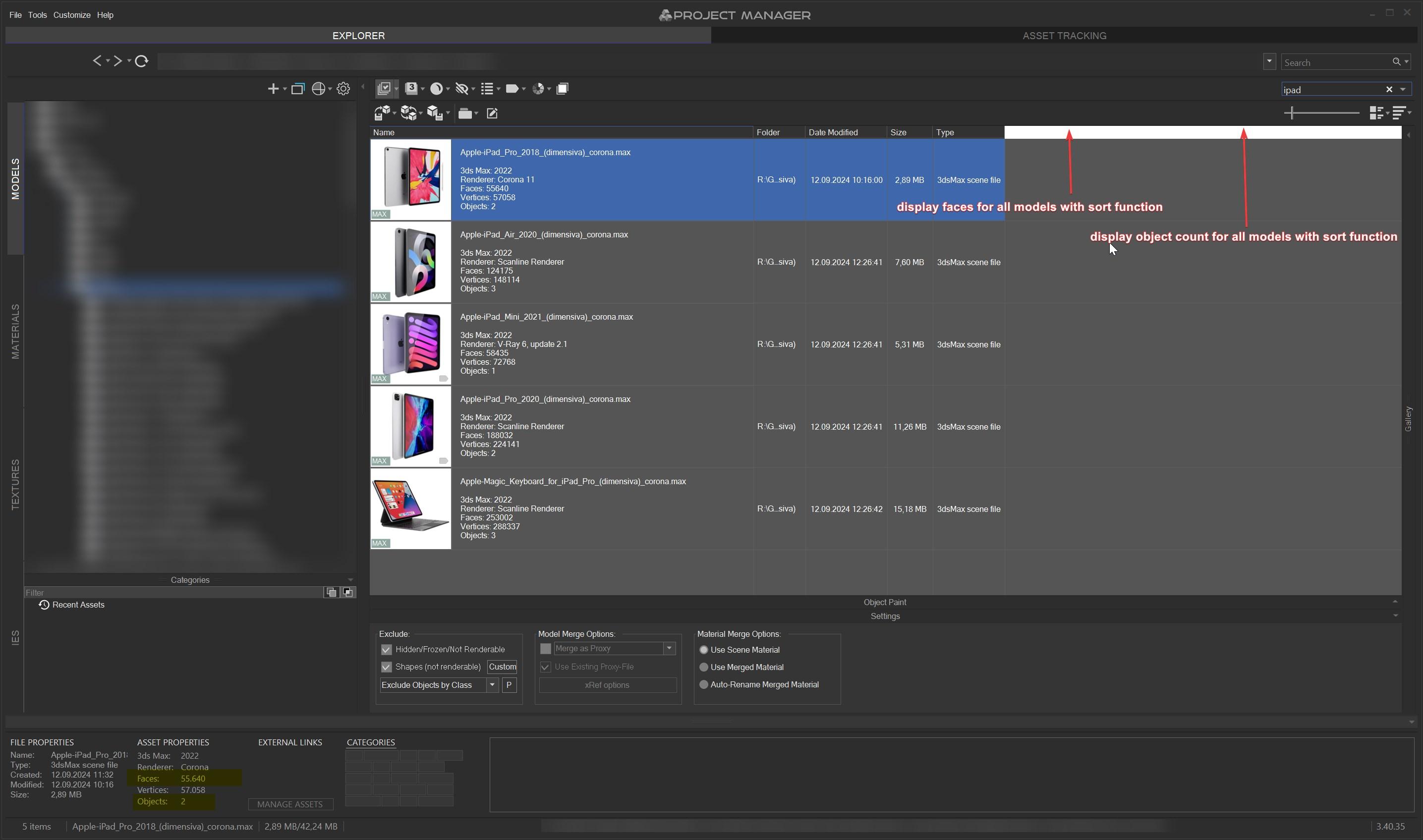Open the search options arrow beside the magnifier
Viewport: 1423px width, 840px height.
coord(1407,61)
